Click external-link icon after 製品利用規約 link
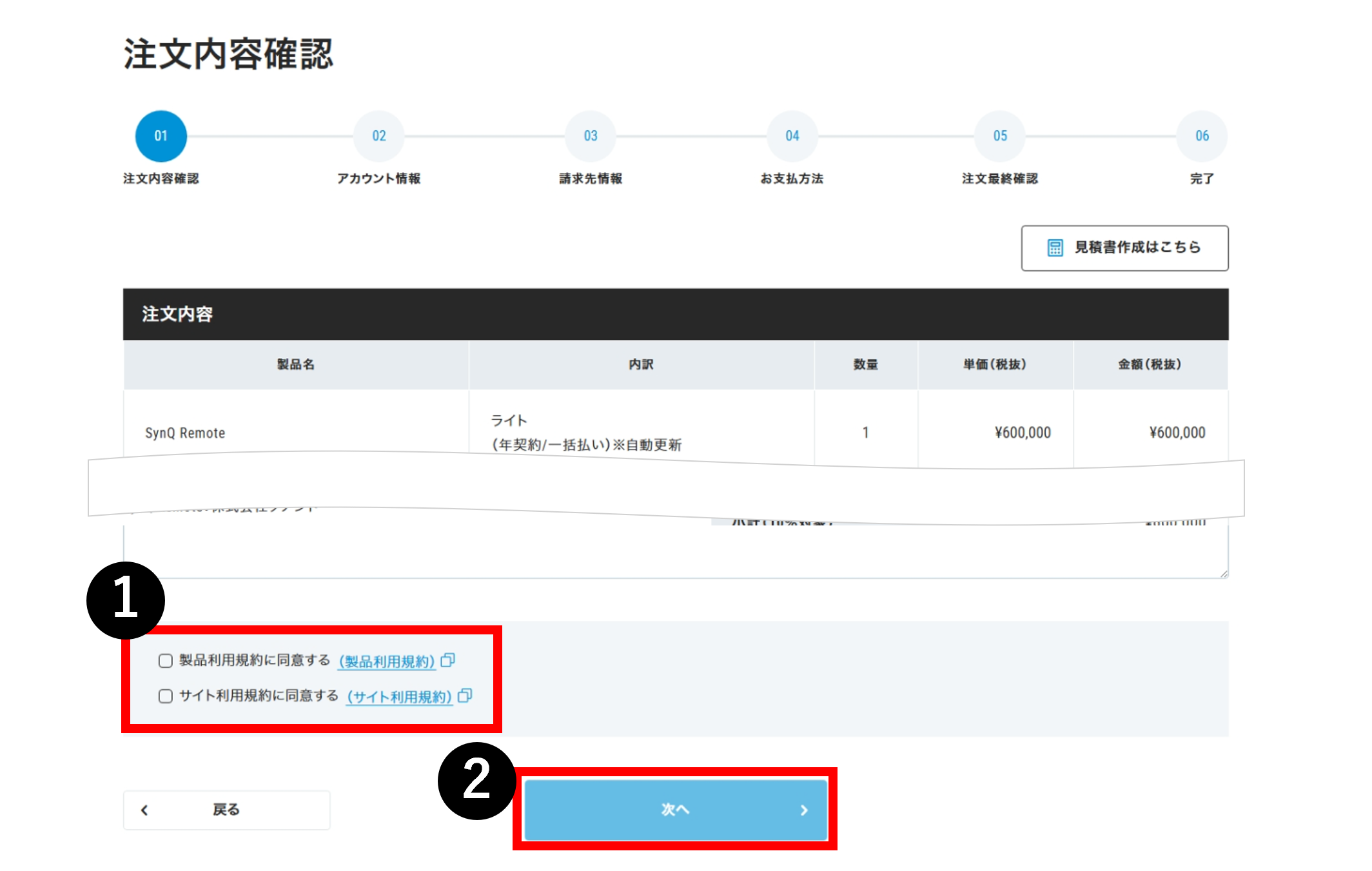This screenshot has width=1372, height=871. [x=448, y=660]
